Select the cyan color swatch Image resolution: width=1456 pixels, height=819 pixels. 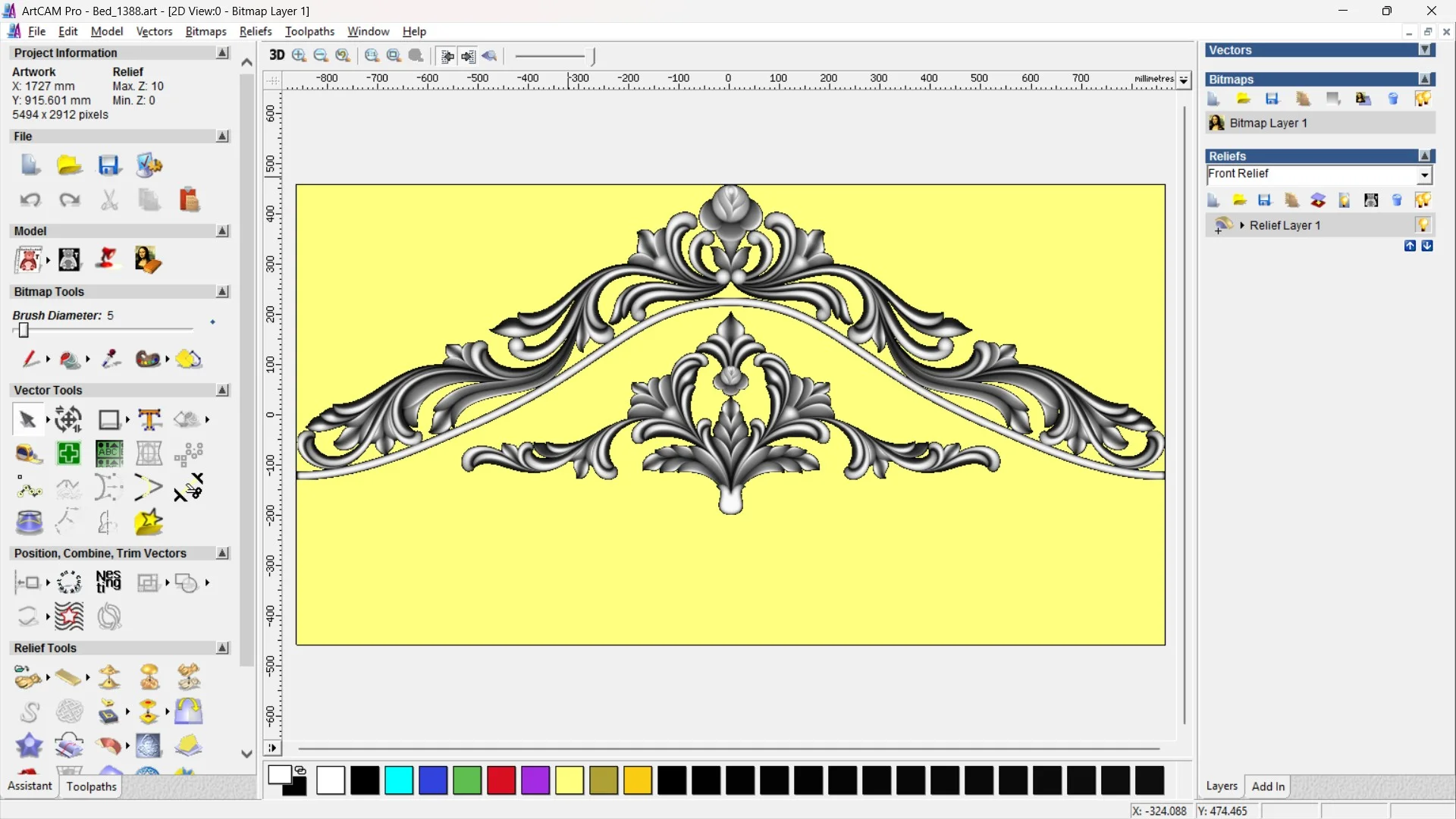[399, 780]
